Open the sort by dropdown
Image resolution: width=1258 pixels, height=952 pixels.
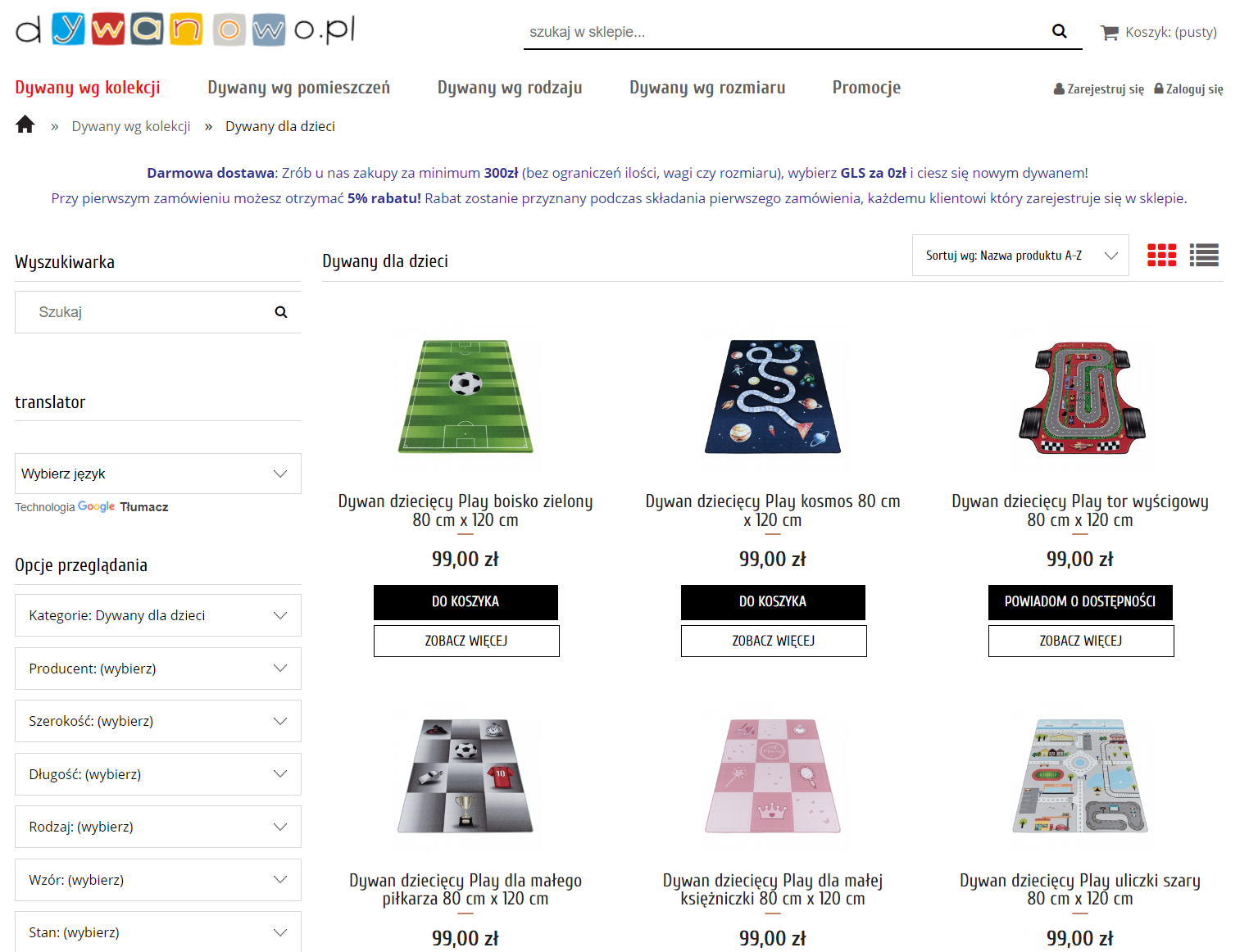[1020, 256]
